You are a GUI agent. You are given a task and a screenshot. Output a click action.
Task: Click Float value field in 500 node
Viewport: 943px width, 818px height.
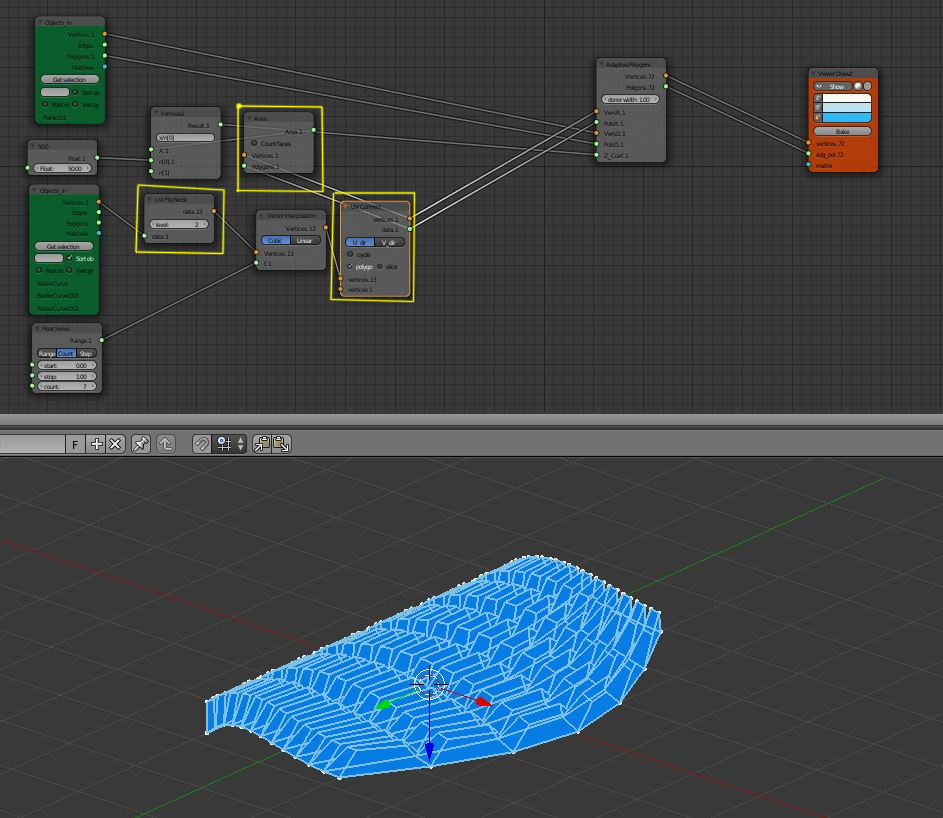(63, 168)
